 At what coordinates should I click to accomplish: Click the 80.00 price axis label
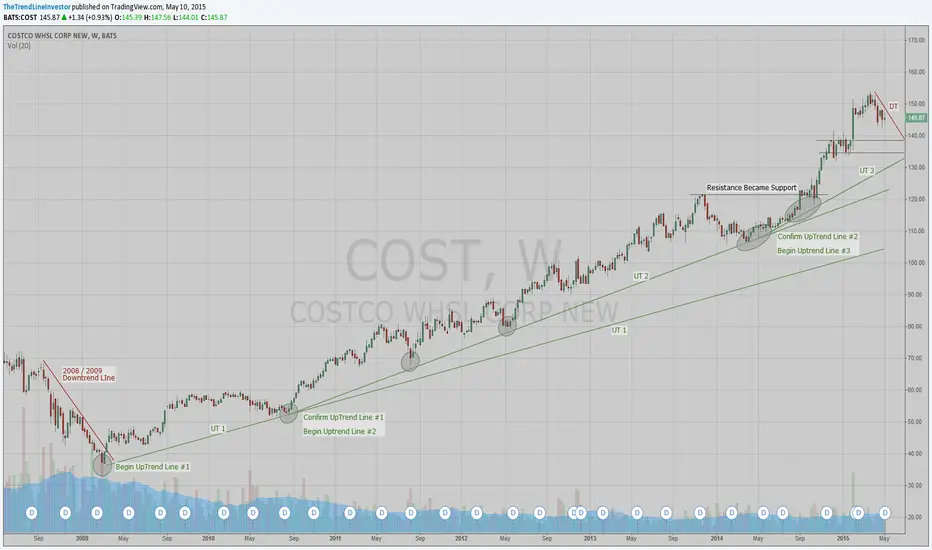[916, 326]
